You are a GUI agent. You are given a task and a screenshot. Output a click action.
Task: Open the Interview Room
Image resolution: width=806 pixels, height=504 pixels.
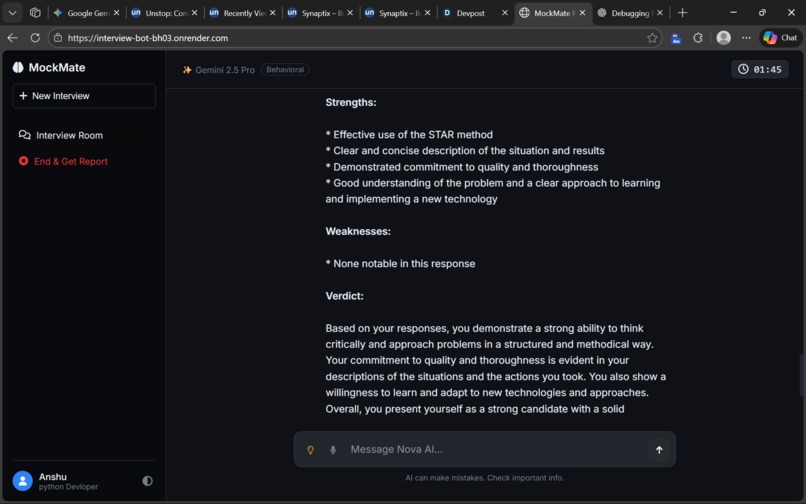[x=61, y=135]
